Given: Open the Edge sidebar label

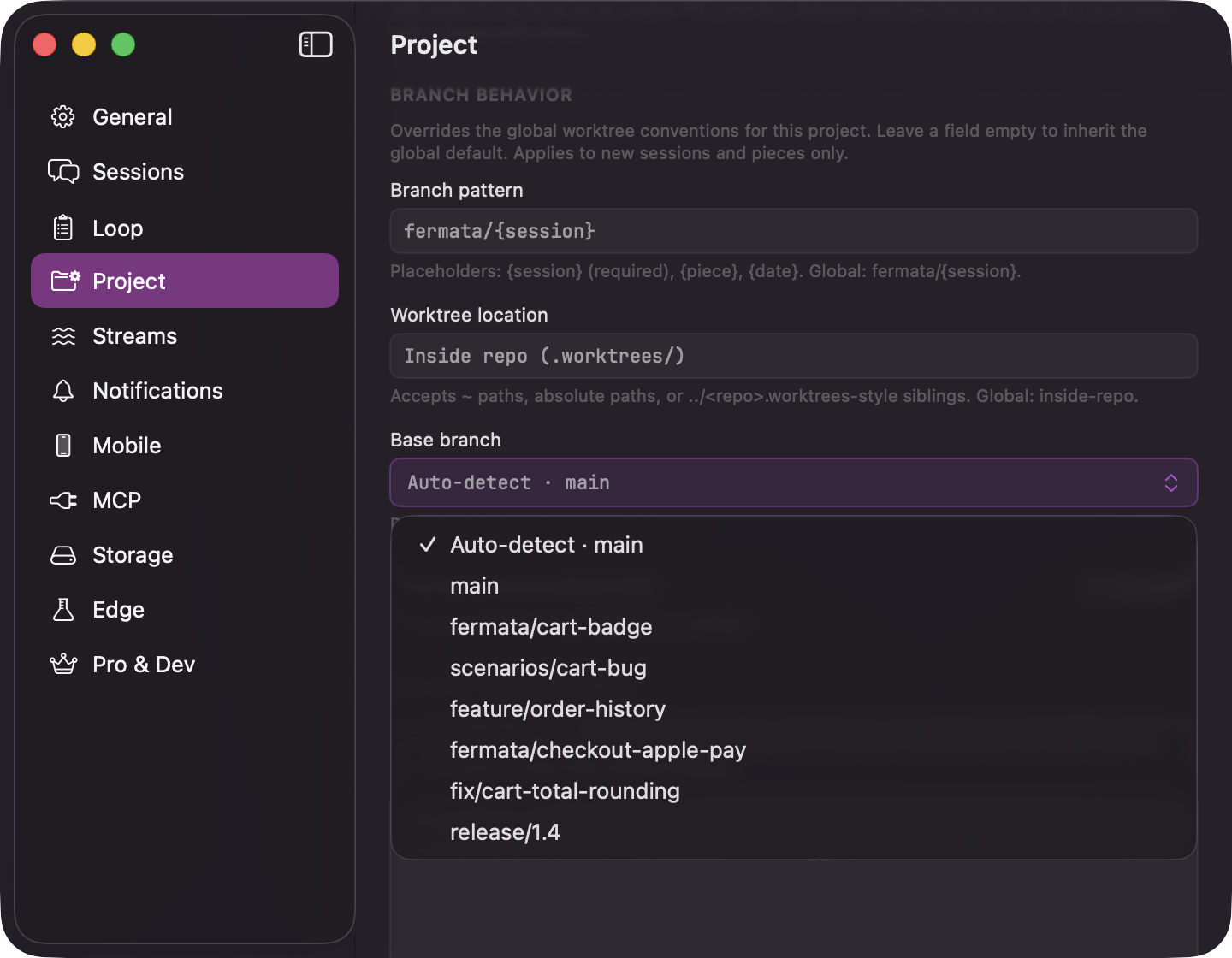Looking at the screenshot, I should point(118,610).
